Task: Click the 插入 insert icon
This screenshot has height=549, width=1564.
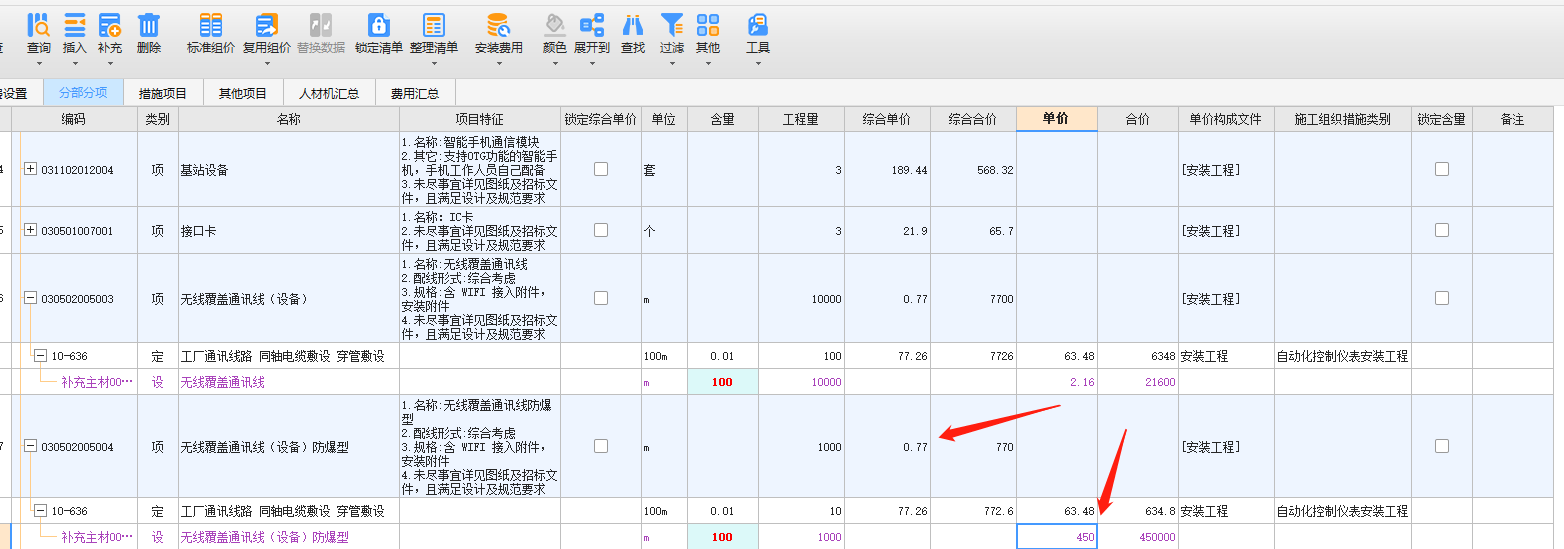Action: click(x=75, y=25)
